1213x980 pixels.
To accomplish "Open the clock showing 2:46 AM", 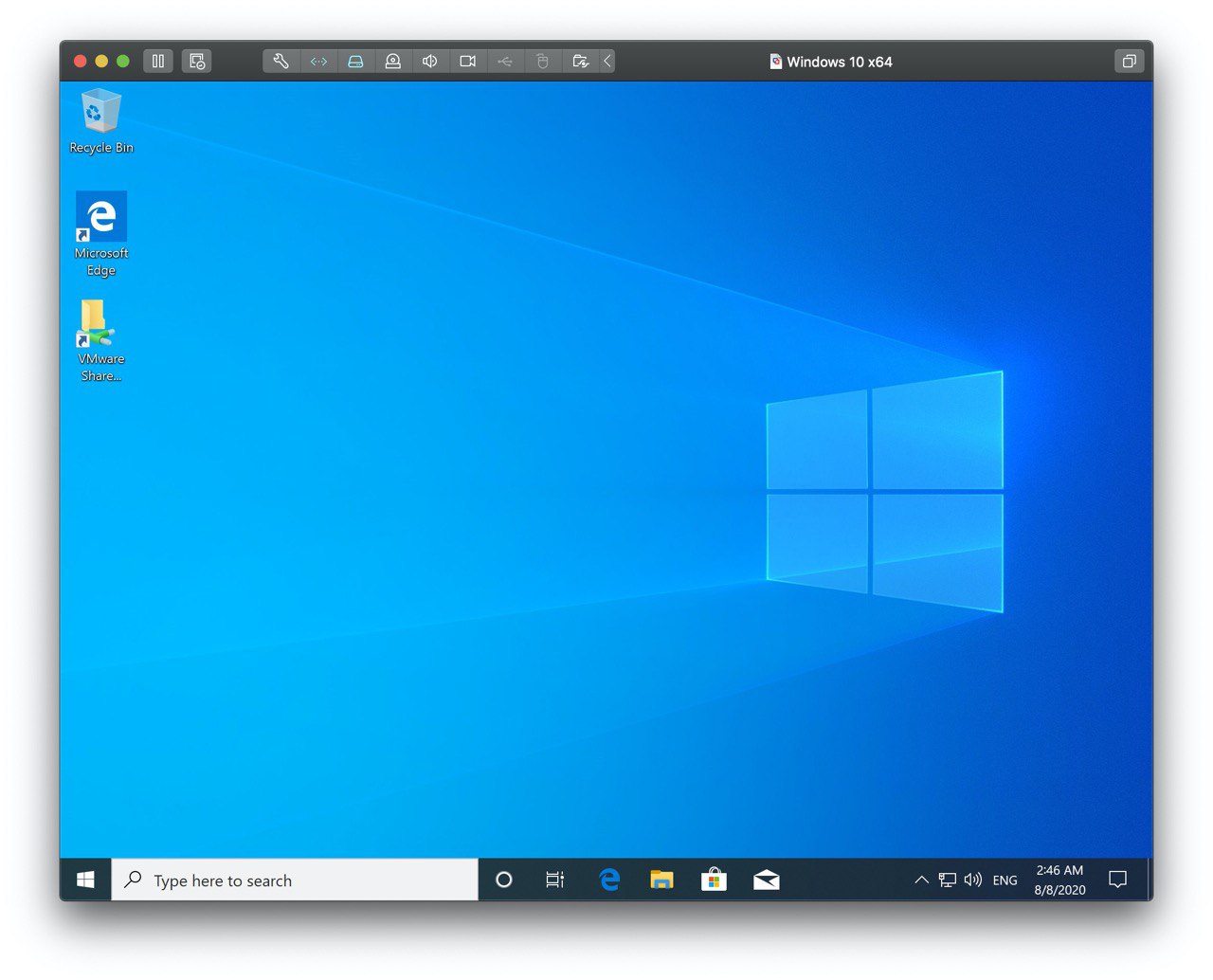I will pos(1059,880).
